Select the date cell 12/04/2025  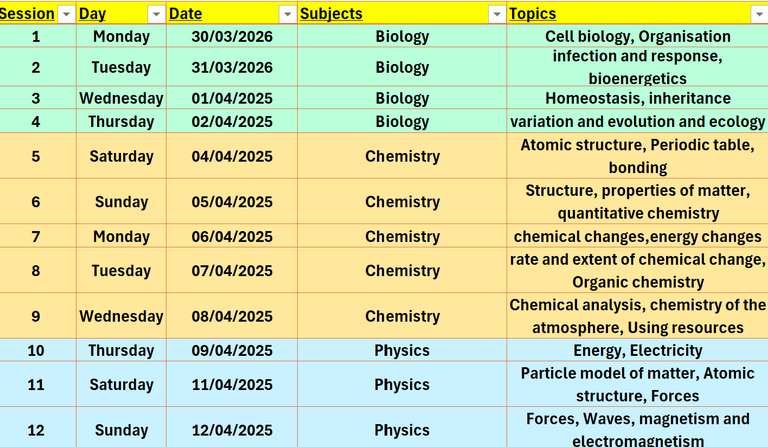(232, 430)
